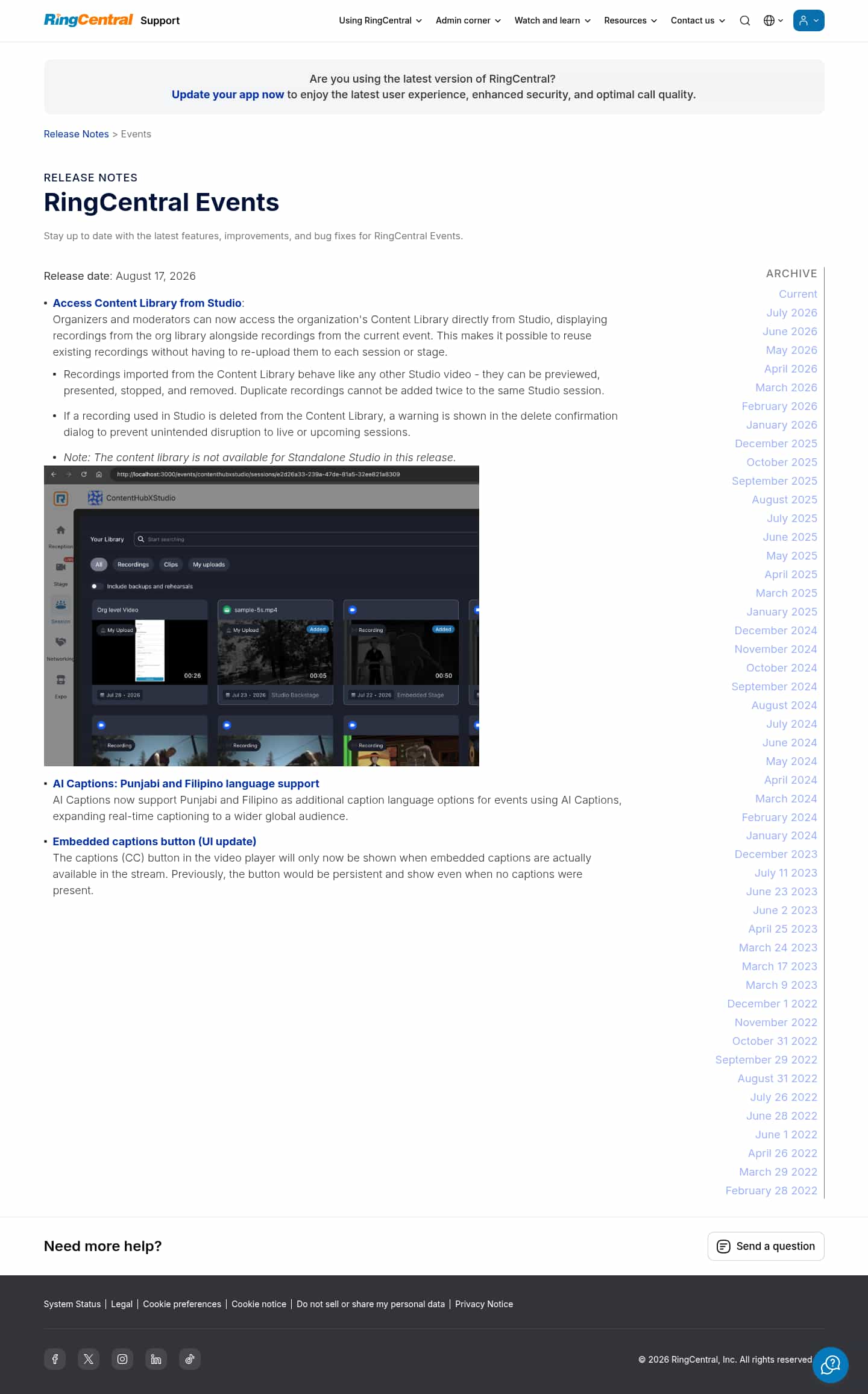Click the Session people icon in screenshot sidebar
This screenshot has width=868, height=1394.
point(60,604)
